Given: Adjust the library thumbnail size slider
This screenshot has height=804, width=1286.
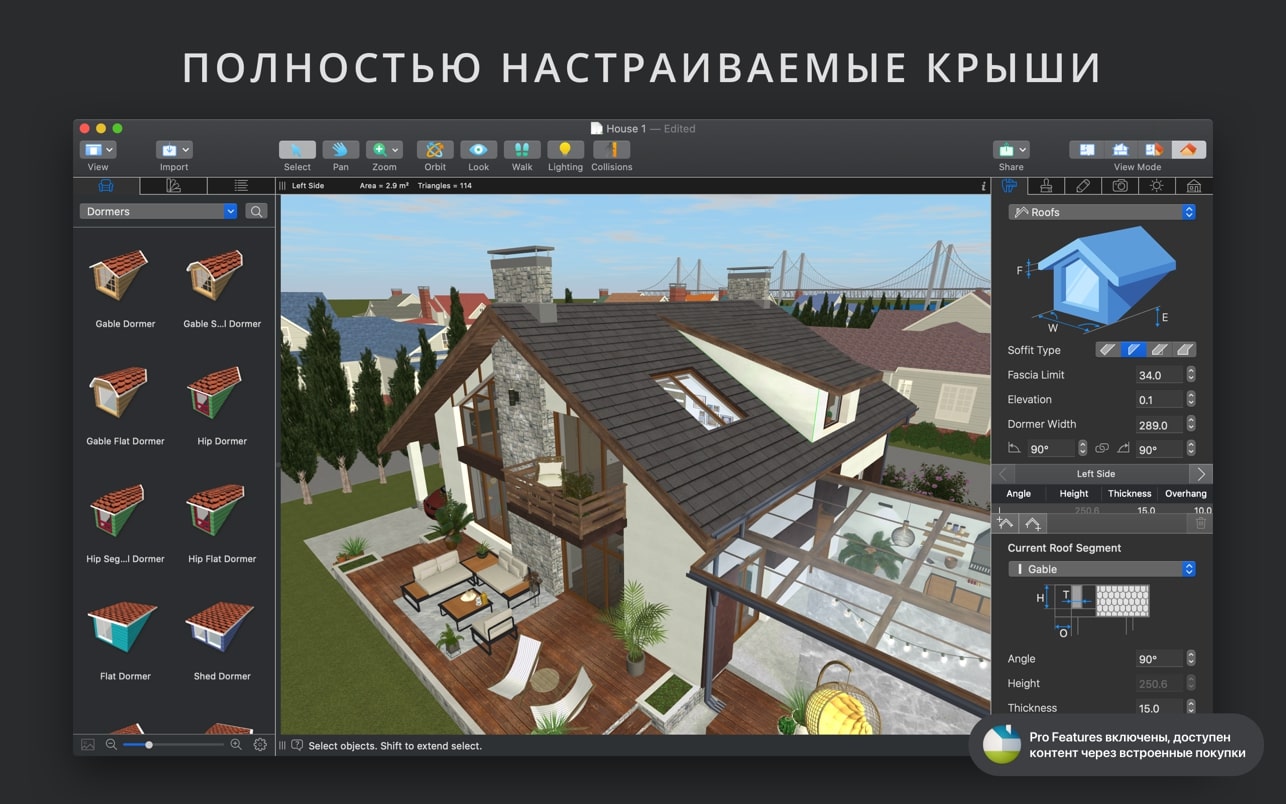Looking at the screenshot, I should pyautogui.click(x=149, y=745).
